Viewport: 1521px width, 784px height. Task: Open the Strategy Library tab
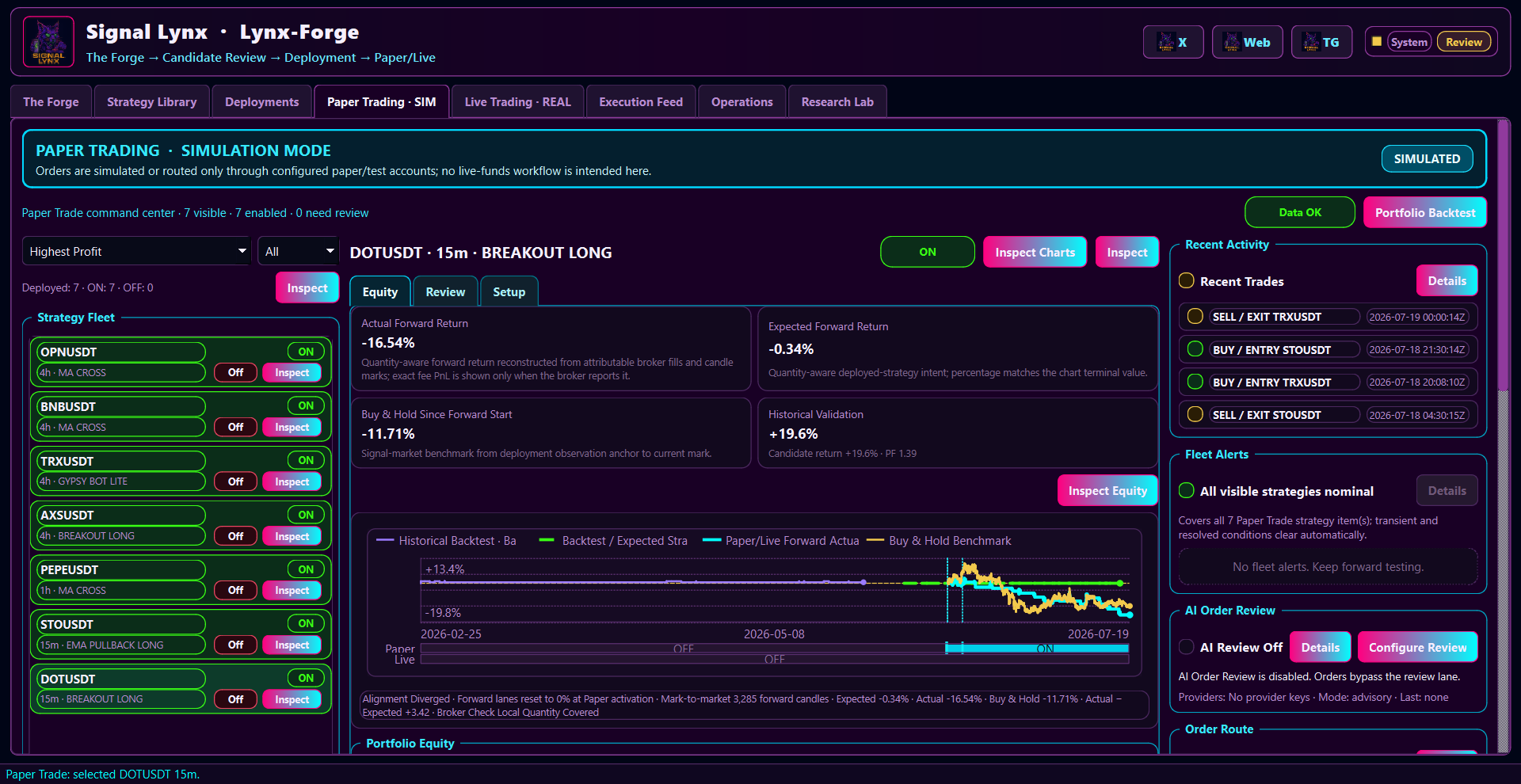coord(151,101)
